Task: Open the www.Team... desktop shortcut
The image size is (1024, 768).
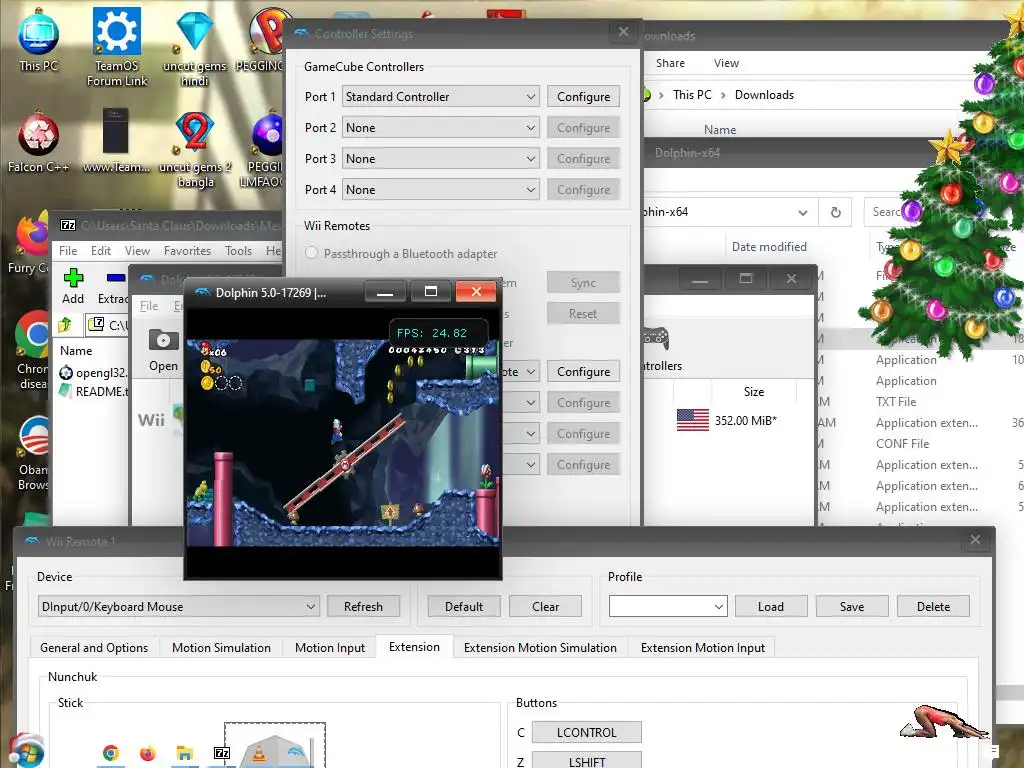Action: [116, 142]
